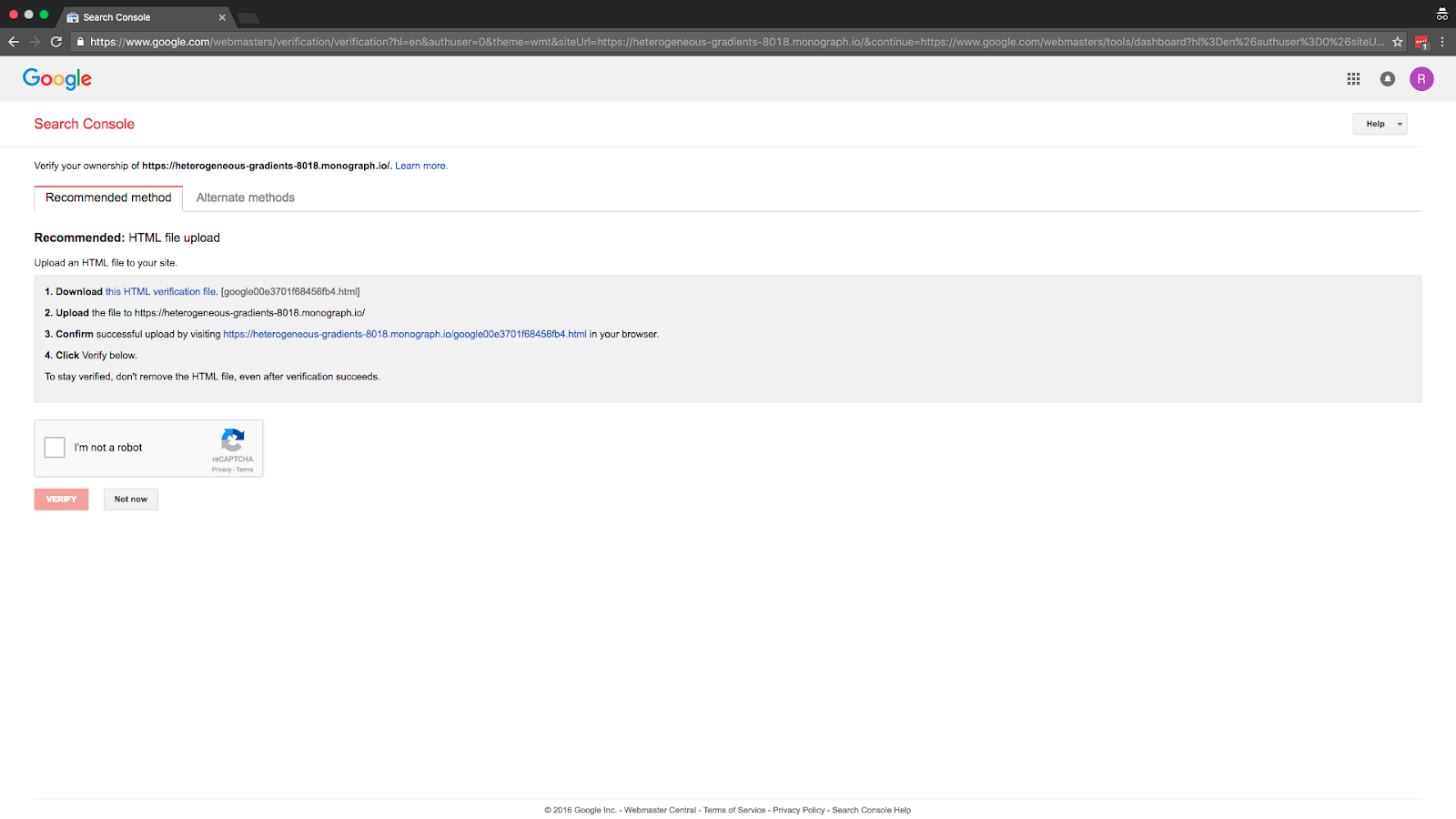1456x819 pixels.
Task: Open the reCAPTCHA Privacy link
Action: click(222, 470)
